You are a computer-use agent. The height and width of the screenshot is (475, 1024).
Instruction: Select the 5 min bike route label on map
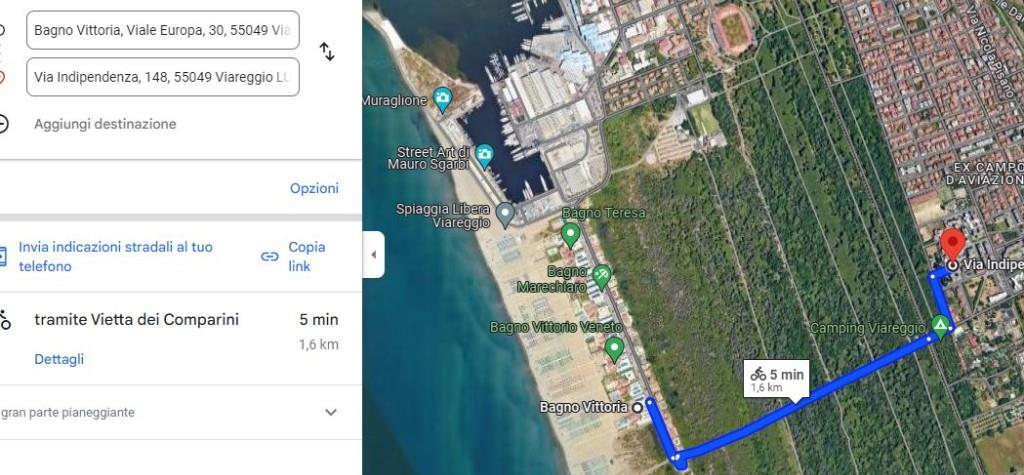(x=776, y=379)
